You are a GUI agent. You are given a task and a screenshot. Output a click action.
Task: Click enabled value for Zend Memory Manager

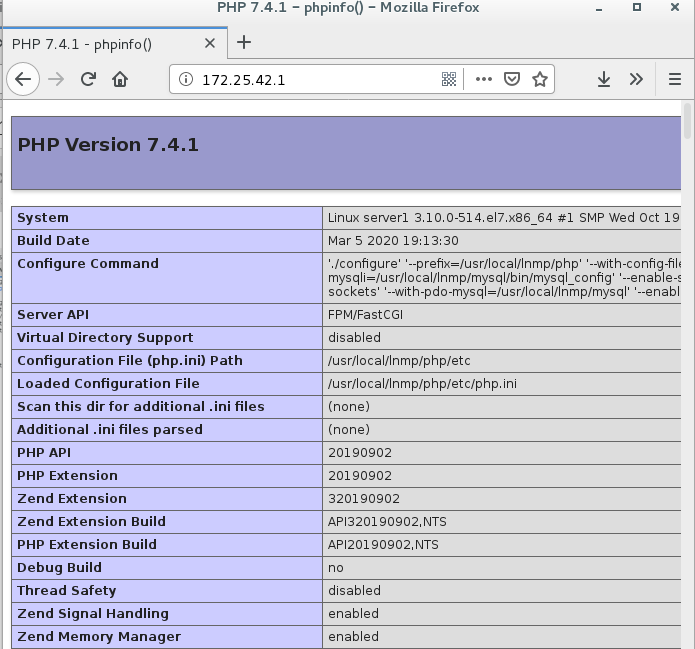pyautogui.click(x=353, y=637)
